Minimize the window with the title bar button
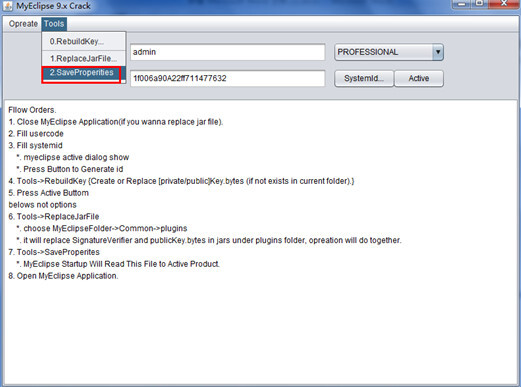 [462, 4]
